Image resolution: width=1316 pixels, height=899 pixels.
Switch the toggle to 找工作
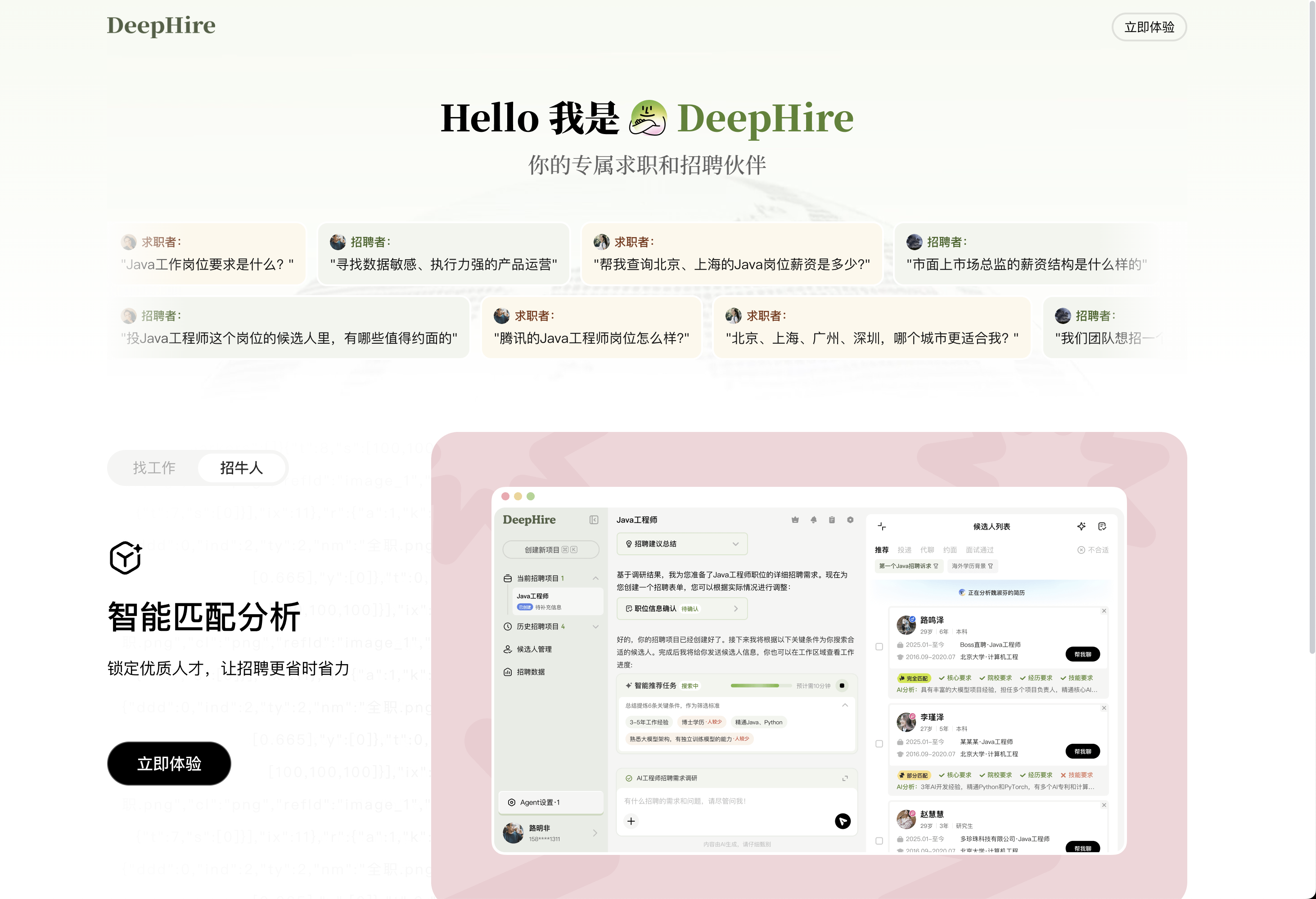tap(154, 468)
